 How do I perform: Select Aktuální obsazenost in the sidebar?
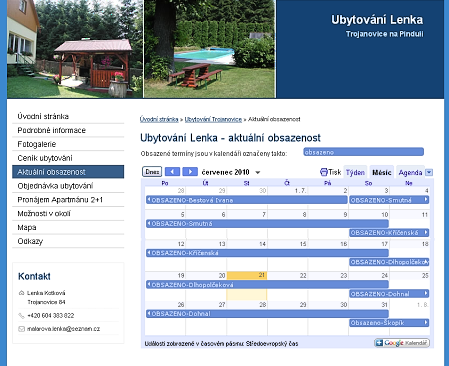(68, 172)
